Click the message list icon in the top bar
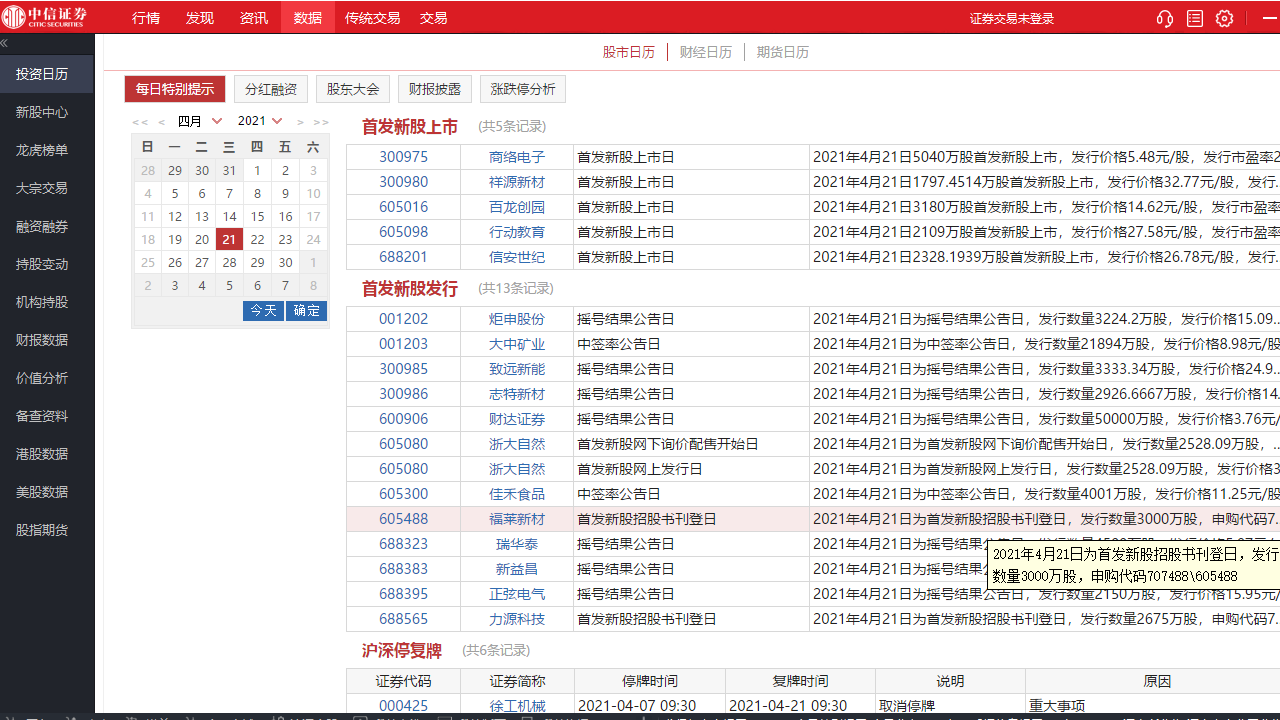This screenshot has width=1280, height=720. pyautogui.click(x=1194, y=17)
